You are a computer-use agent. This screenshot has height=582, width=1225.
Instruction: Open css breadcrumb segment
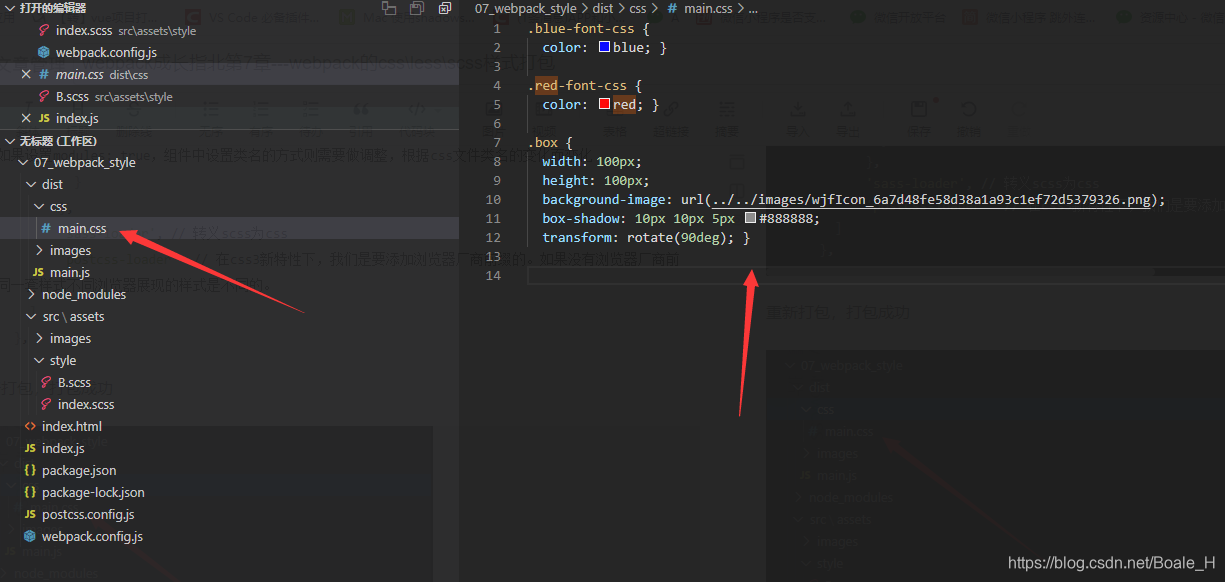(x=638, y=8)
